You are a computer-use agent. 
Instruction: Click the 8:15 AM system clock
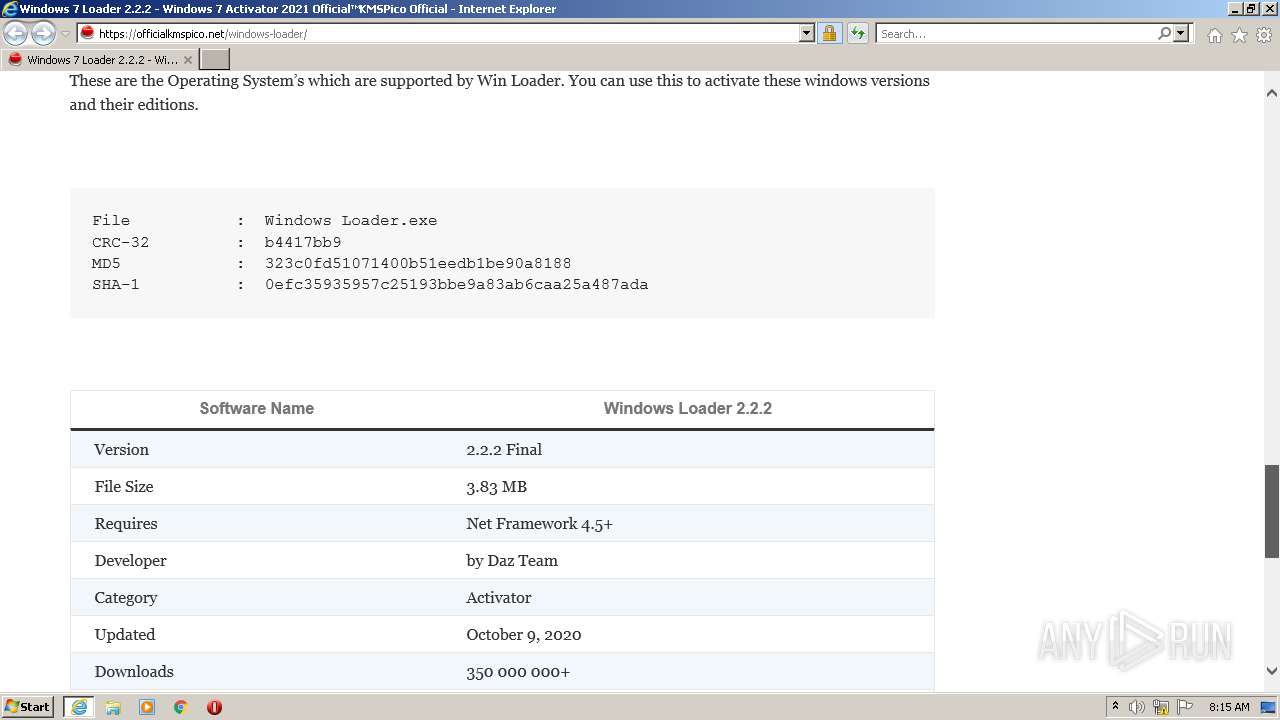point(1229,707)
